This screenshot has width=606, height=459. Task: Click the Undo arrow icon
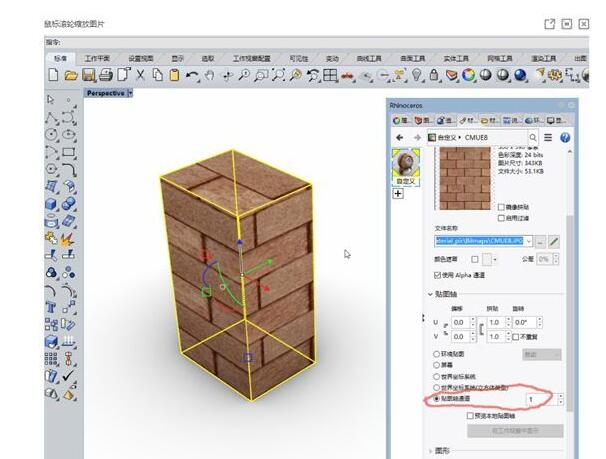click(192, 75)
